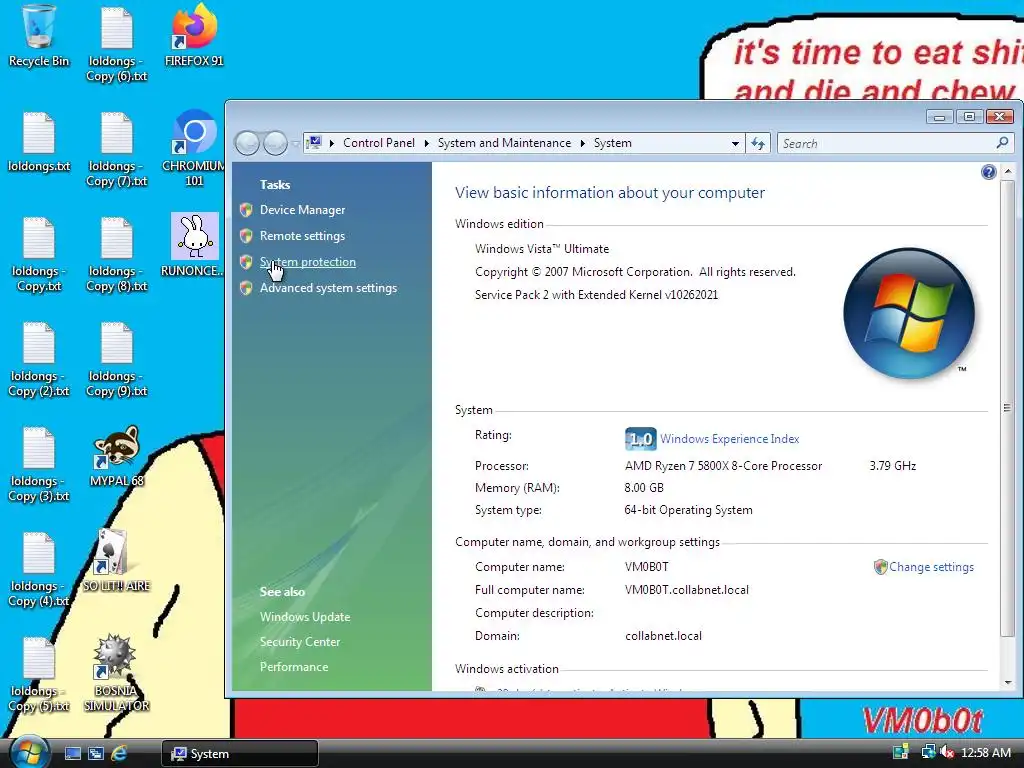The height and width of the screenshot is (768, 1024).
Task: Open System protection task link
Action: pos(308,262)
